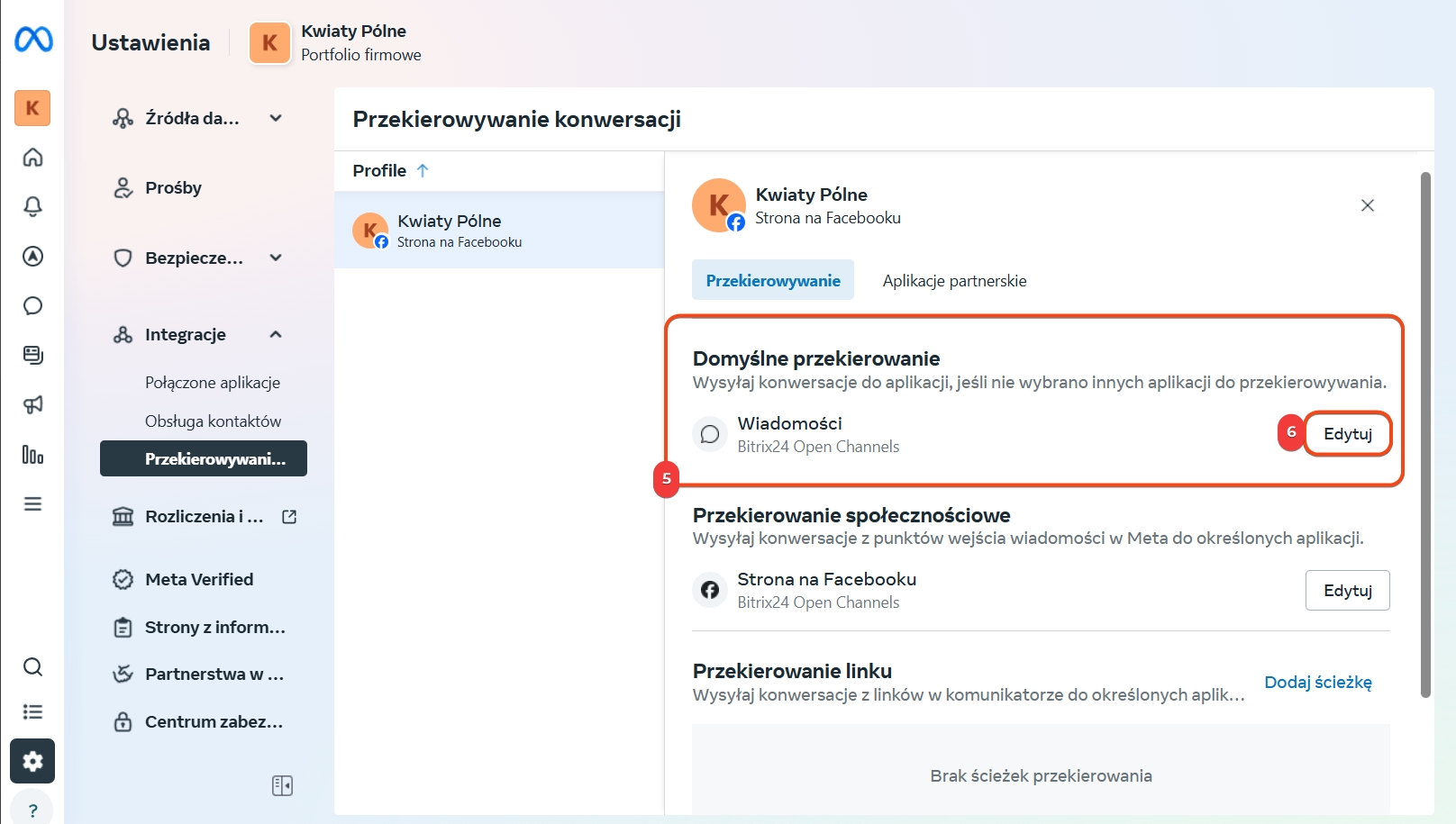Open help question mark icon
Image resolution: width=1456 pixels, height=824 pixels.
(32, 810)
